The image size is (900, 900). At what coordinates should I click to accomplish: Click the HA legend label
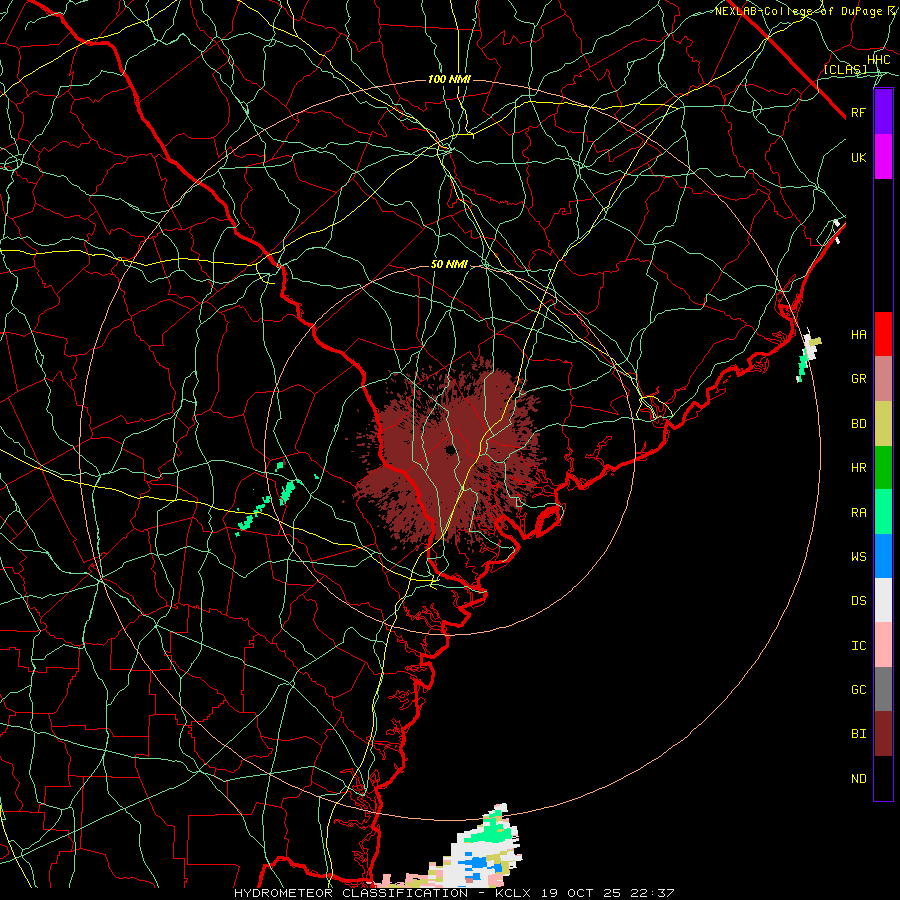(x=859, y=335)
